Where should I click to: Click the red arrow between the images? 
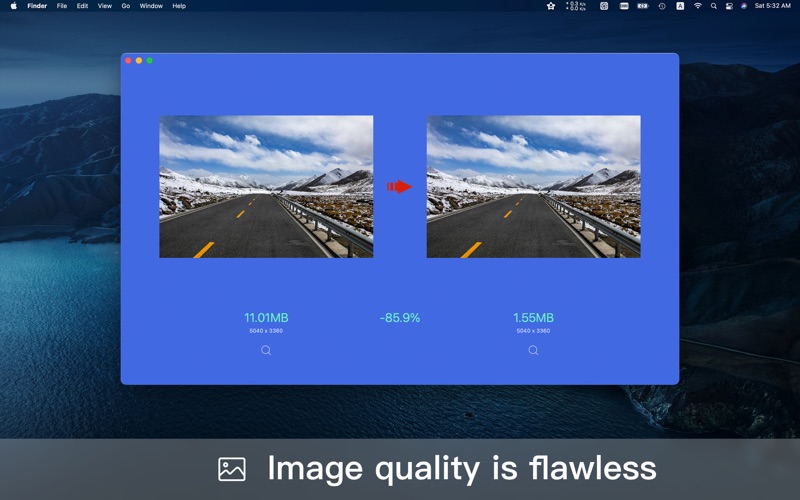[400, 186]
